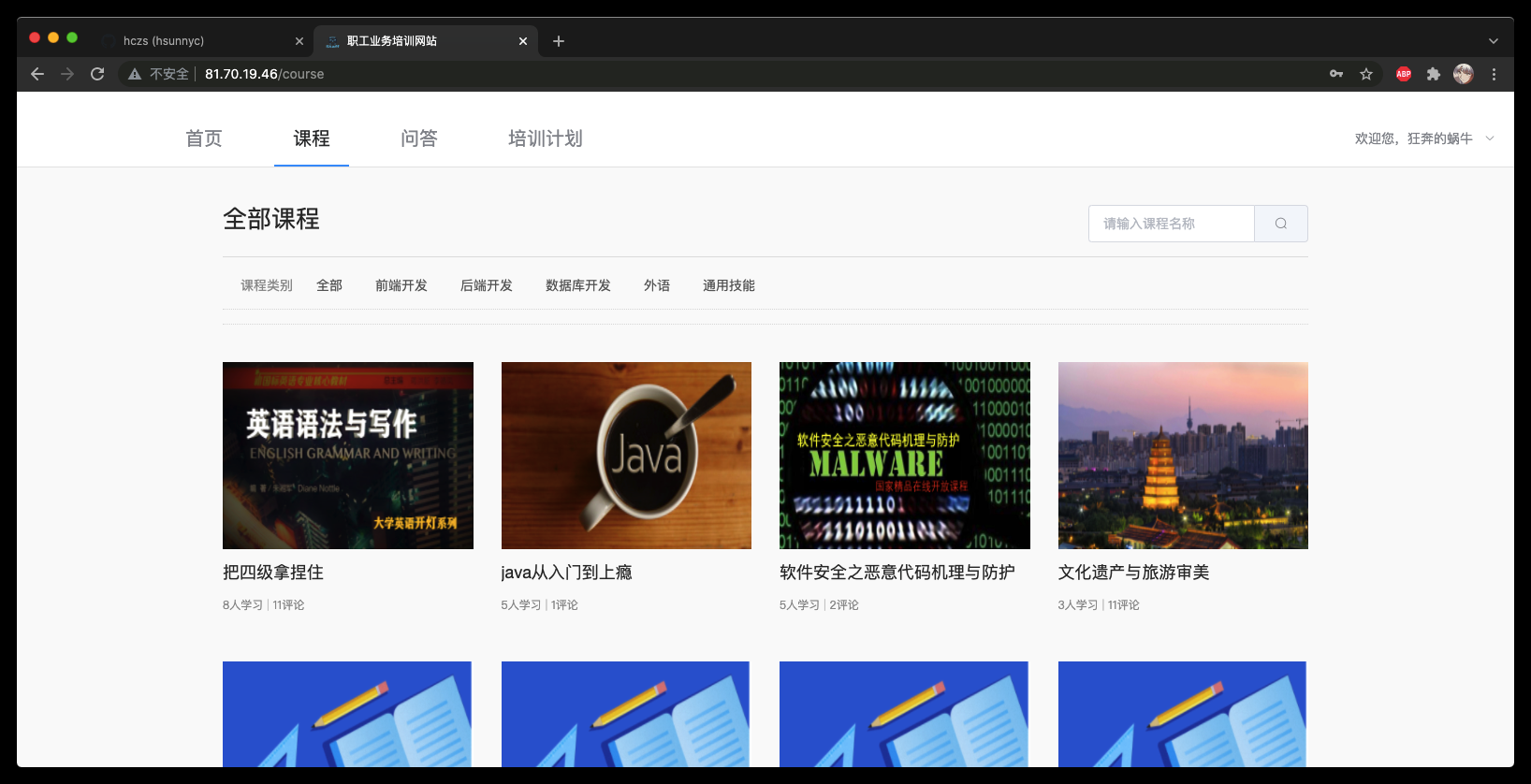Click the 8人学习 | 11评论 text
Screen dimensions: 1531x784
264,605
